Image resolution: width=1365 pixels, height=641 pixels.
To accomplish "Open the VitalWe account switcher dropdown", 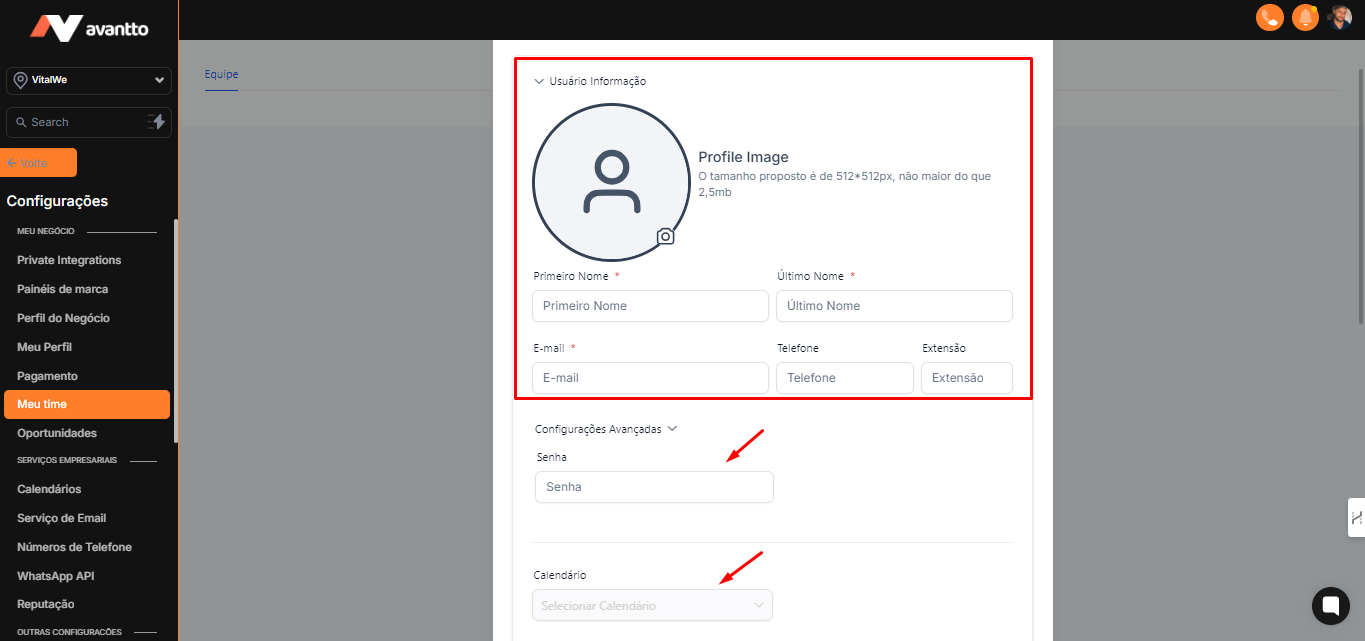I will coord(89,80).
